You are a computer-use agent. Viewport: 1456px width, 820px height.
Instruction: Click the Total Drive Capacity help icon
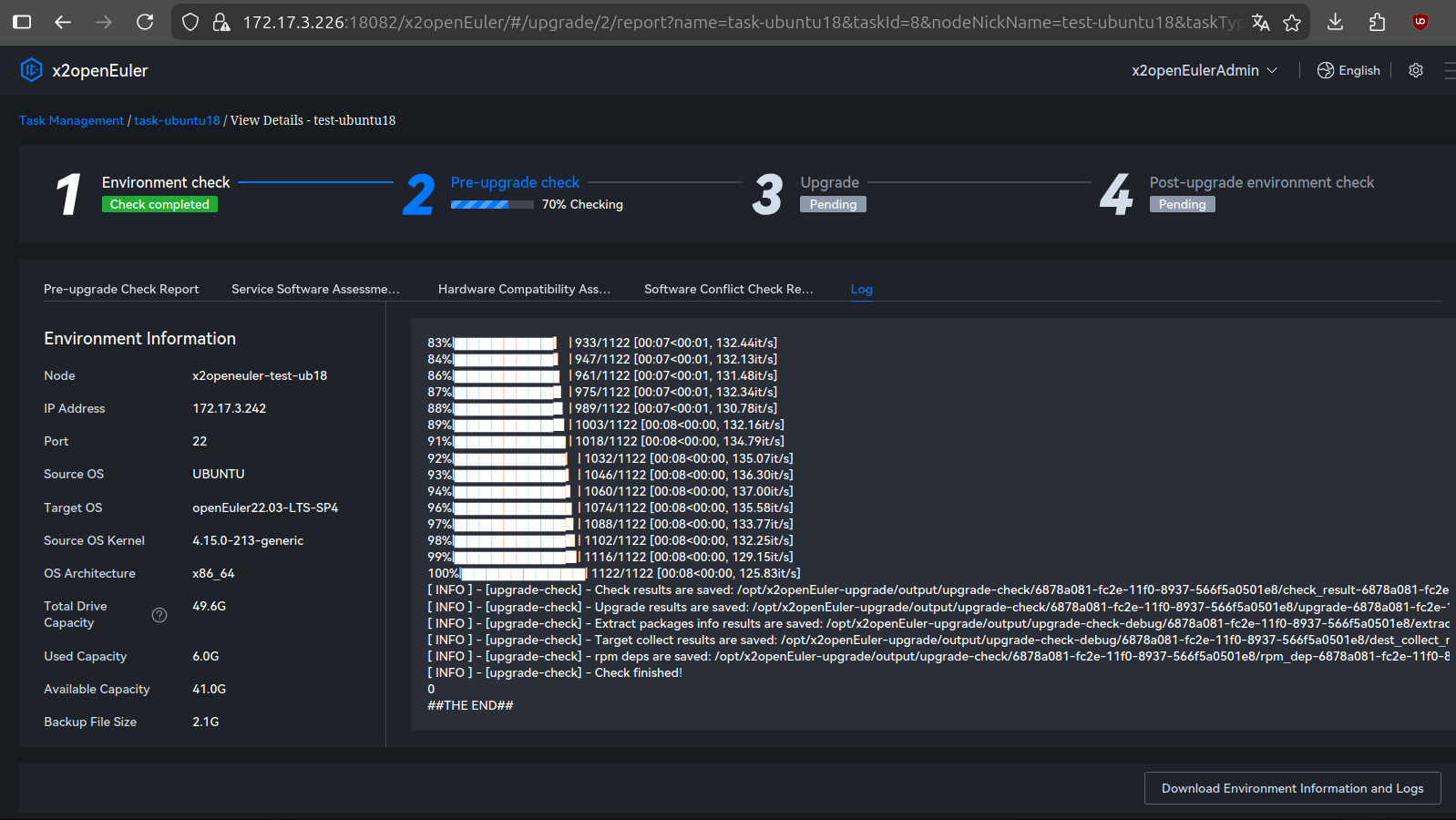pos(159,615)
